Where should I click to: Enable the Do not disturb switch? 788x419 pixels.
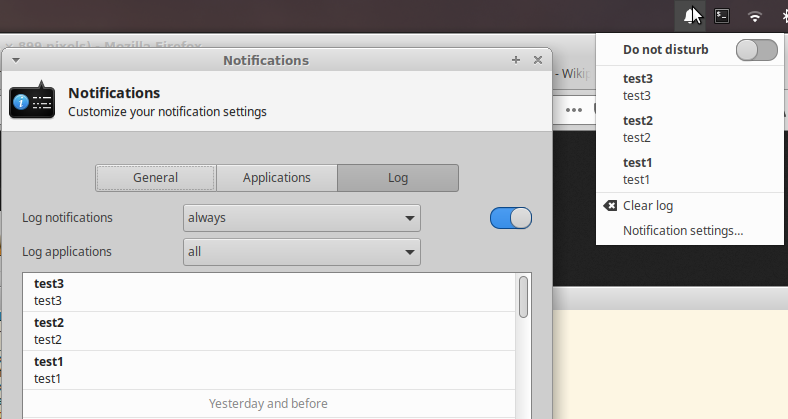(x=756, y=49)
